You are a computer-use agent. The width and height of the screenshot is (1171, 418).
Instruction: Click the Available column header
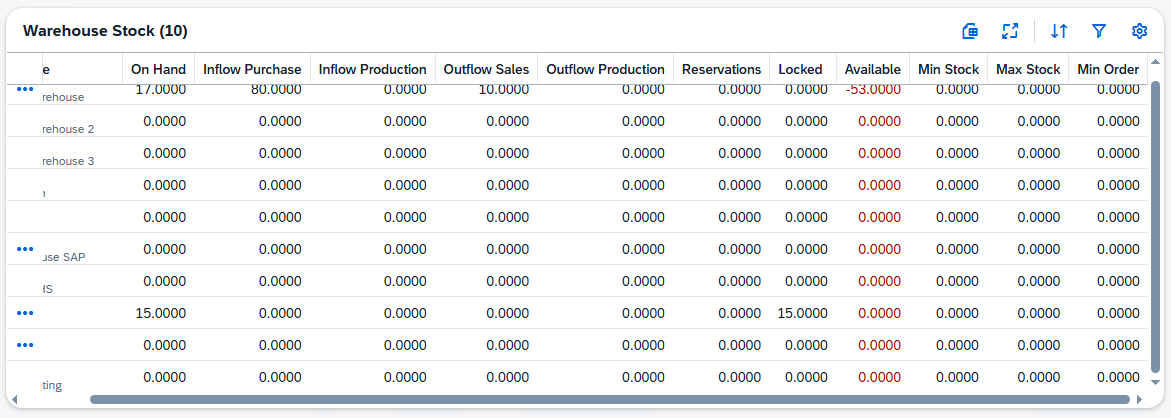[x=873, y=69]
